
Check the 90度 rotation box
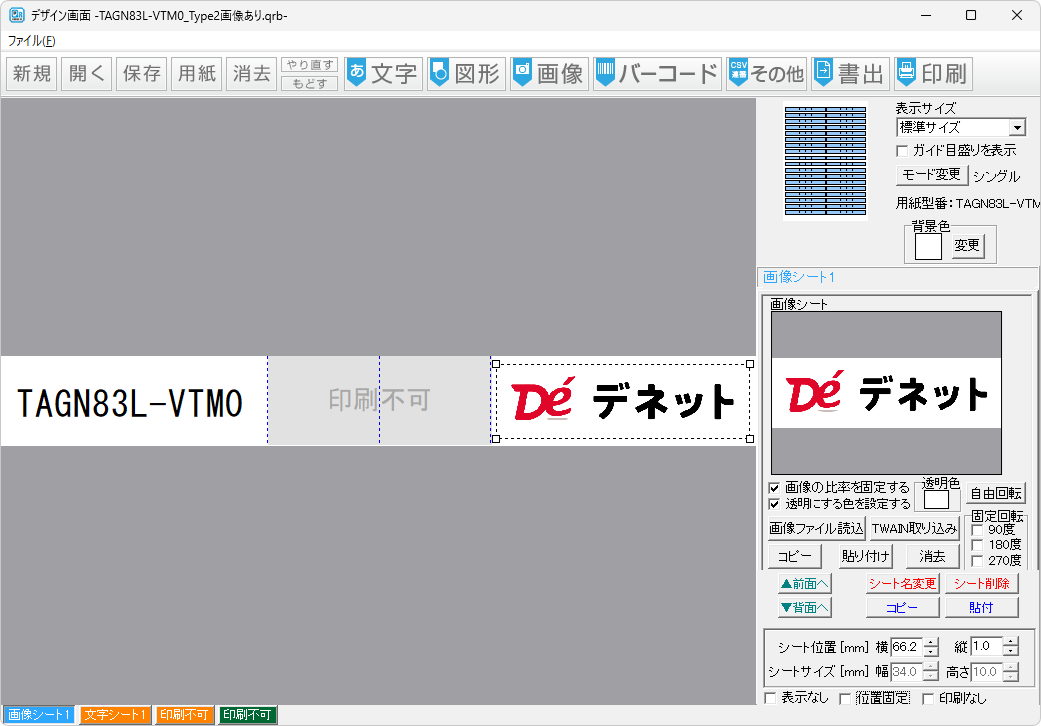(977, 530)
